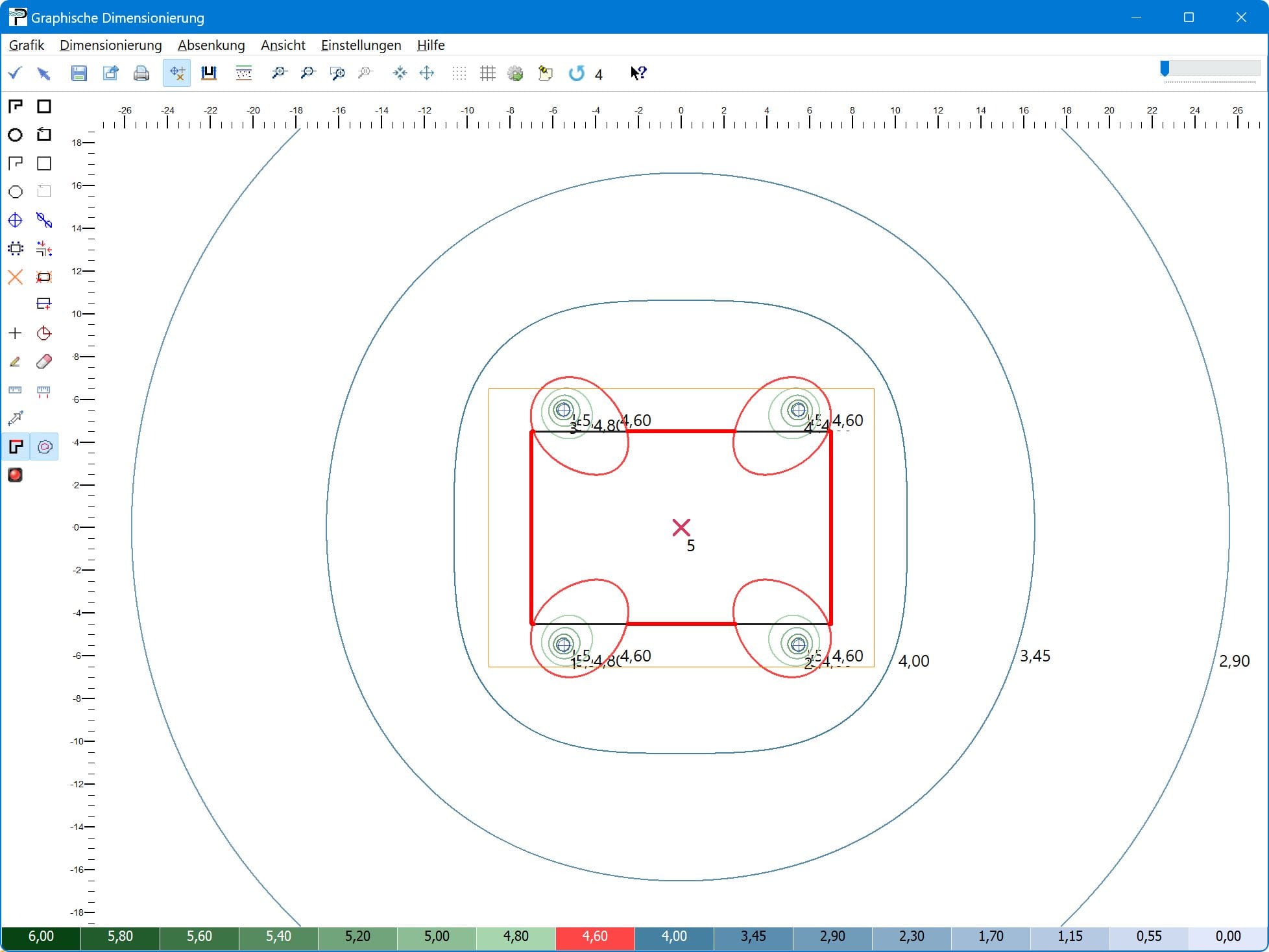The height and width of the screenshot is (952, 1269).
Task: Toggle the isolines display button in left toolbar
Action: (44, 447)
